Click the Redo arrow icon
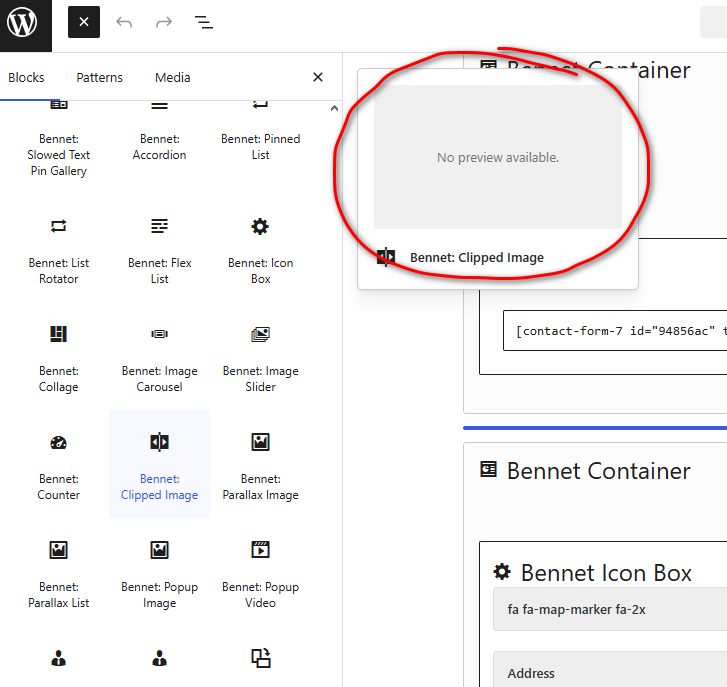The image size is (727, 687). click(x=164, y=22)
